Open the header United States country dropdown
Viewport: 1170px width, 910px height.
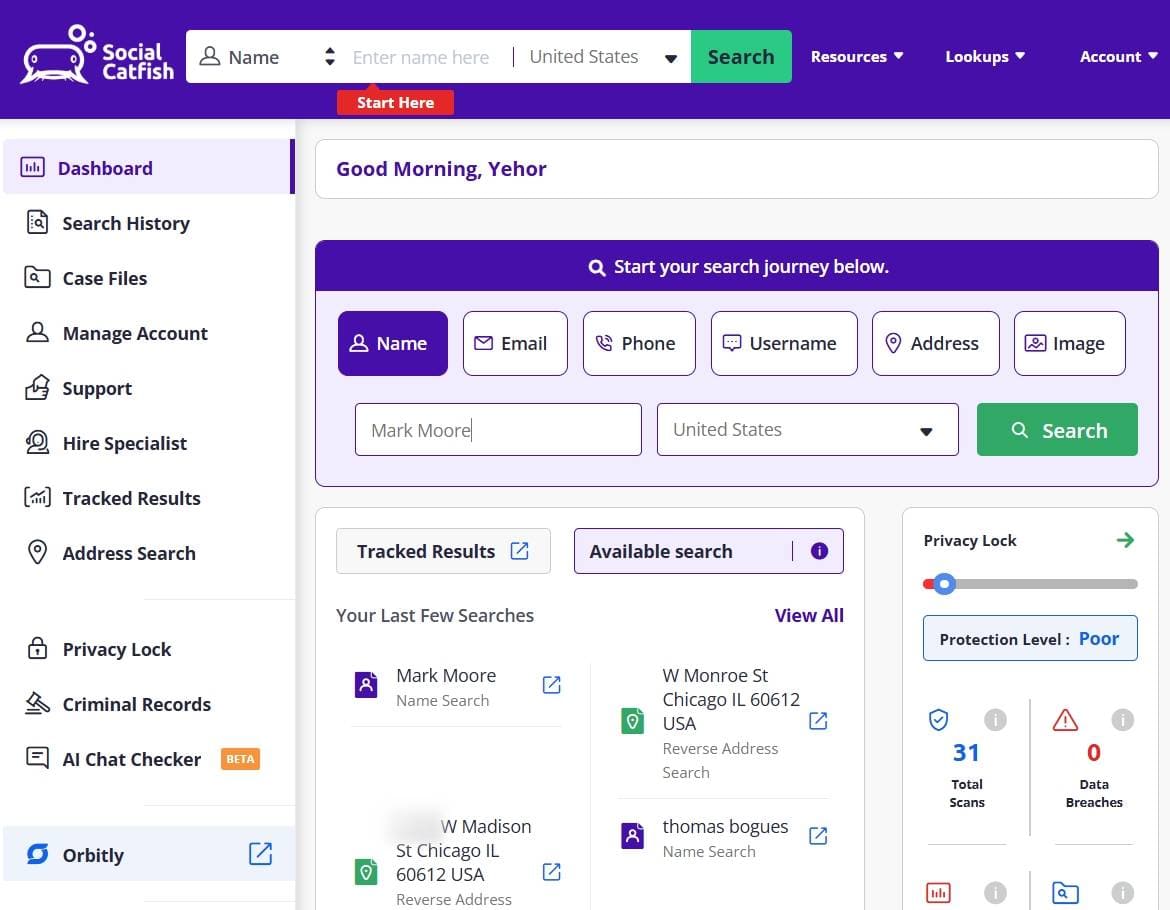point(603,57)
